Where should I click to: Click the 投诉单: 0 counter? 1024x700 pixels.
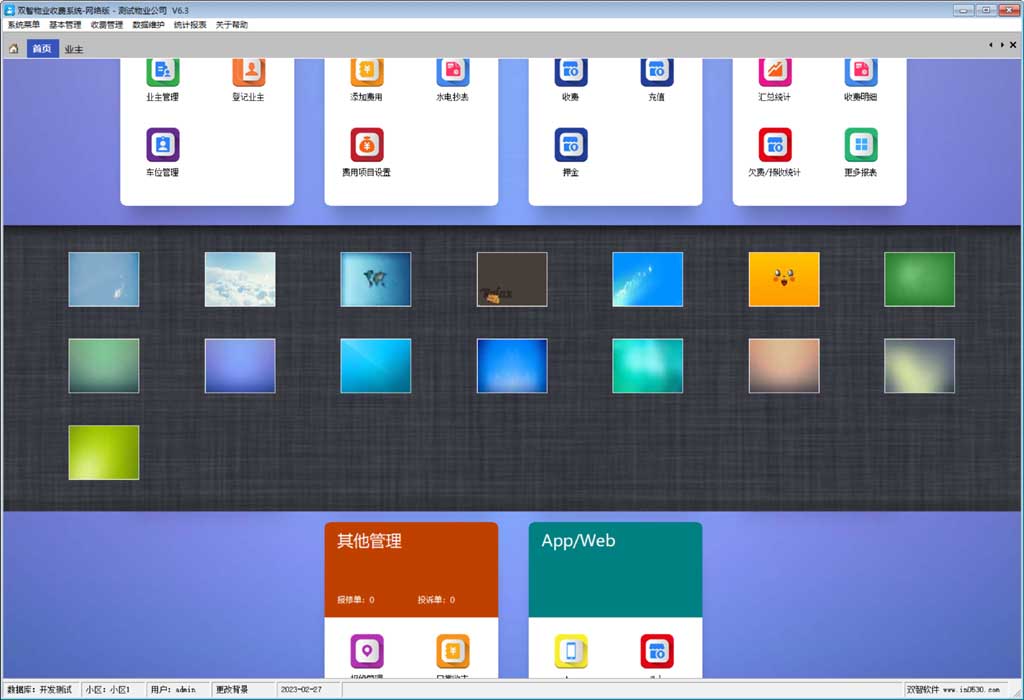tap(436, 599)
